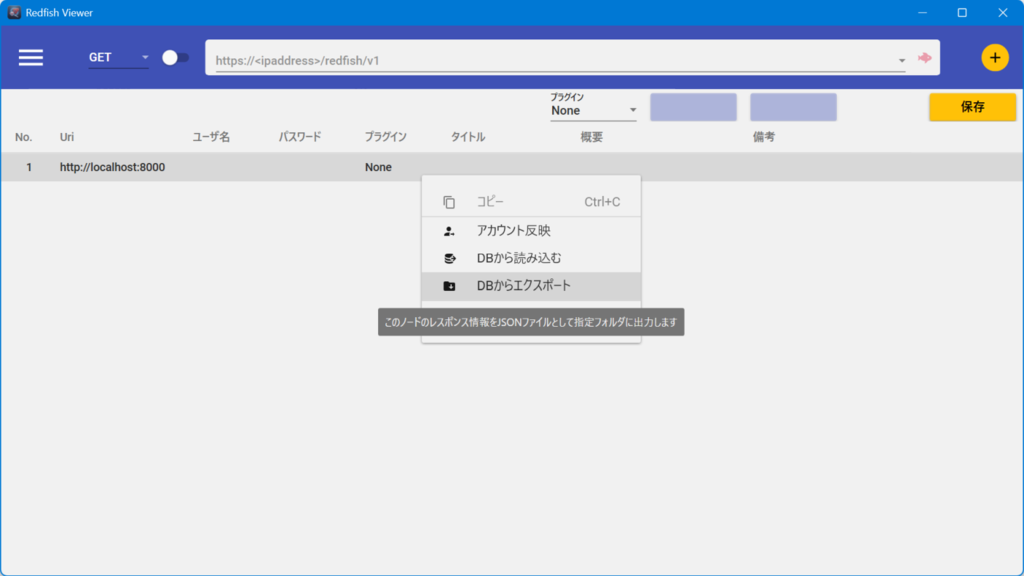The width and height of the screenshot is (1024, 576).
Task: Click the account person icon
Action: (449, 231)
